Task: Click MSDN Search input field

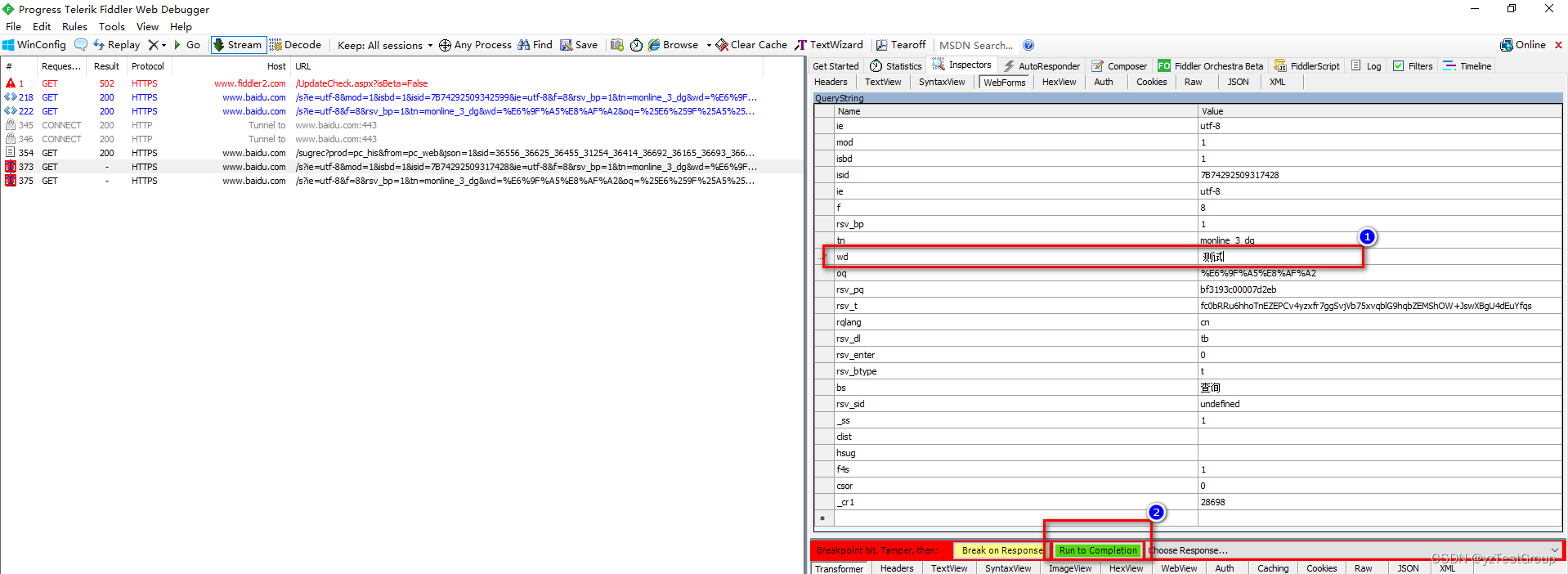Action: click(976, 45)
